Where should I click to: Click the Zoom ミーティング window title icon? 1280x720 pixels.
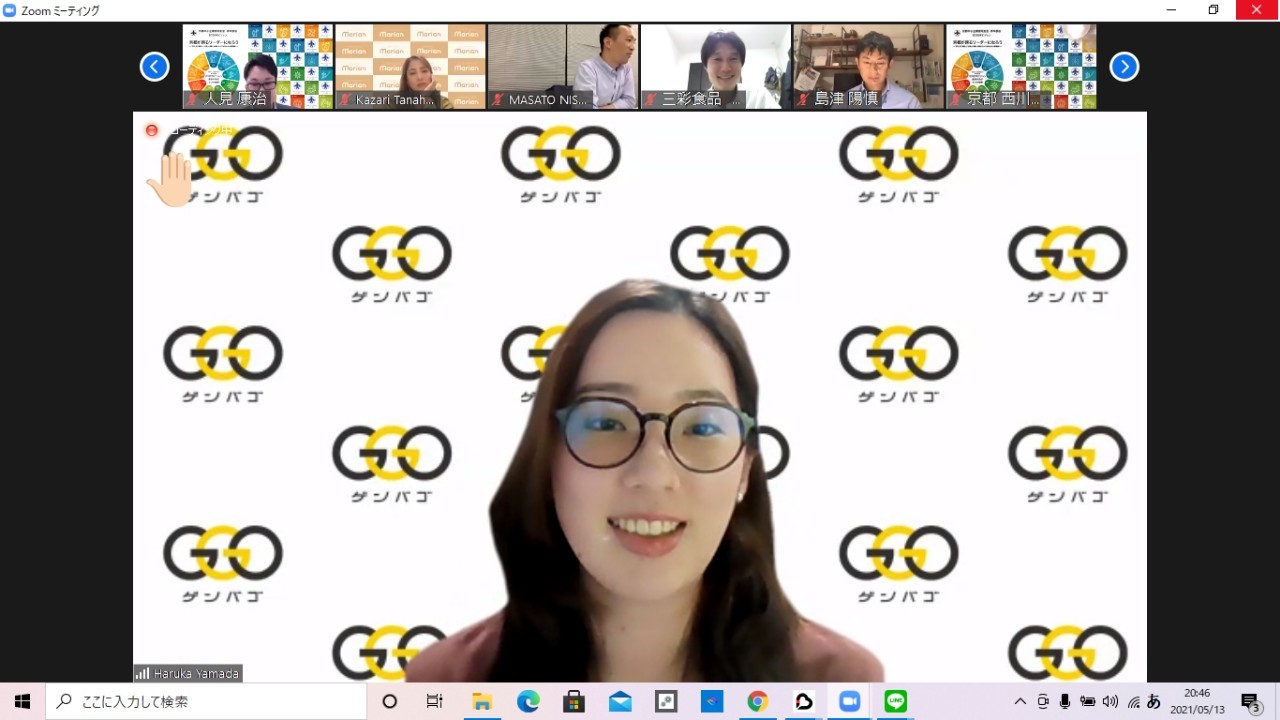[10, 10]
